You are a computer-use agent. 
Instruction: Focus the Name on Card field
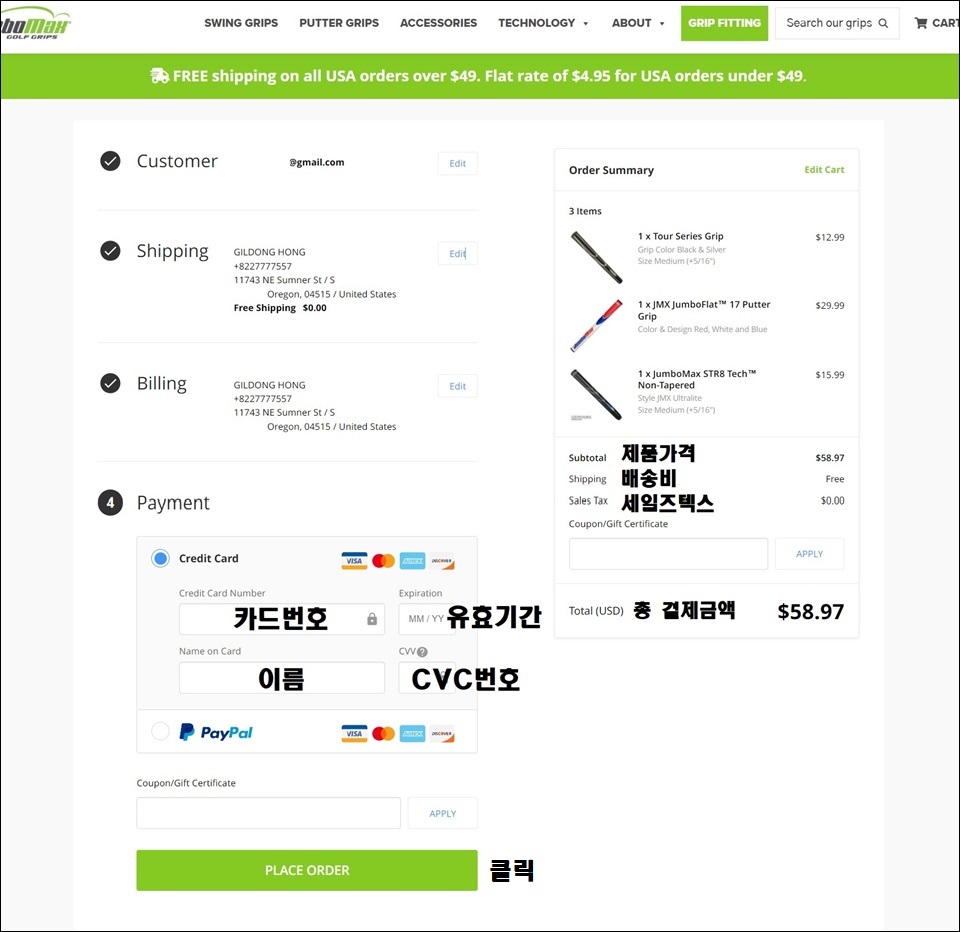pos(282,678)
